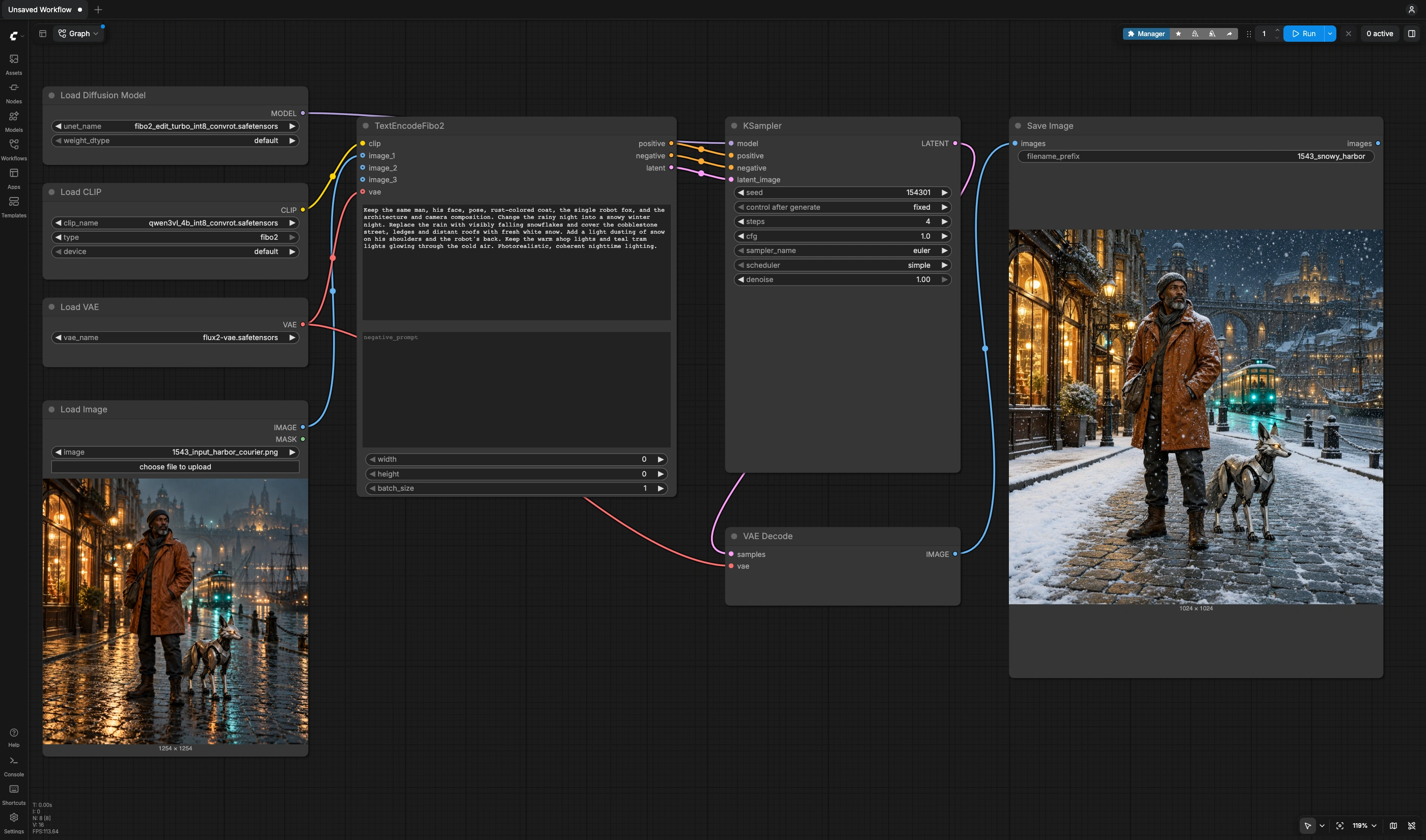Viewport: 1426px width, 840px height.
Task: Open the Templates sidebar panel
Action: 14,207
